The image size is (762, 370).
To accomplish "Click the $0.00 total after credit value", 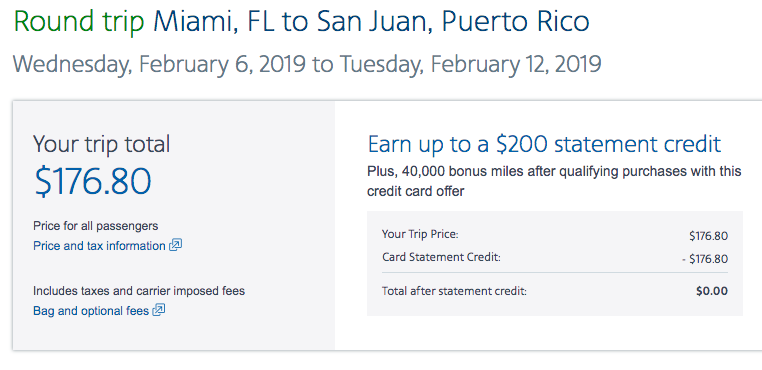I will coord(712,291).
